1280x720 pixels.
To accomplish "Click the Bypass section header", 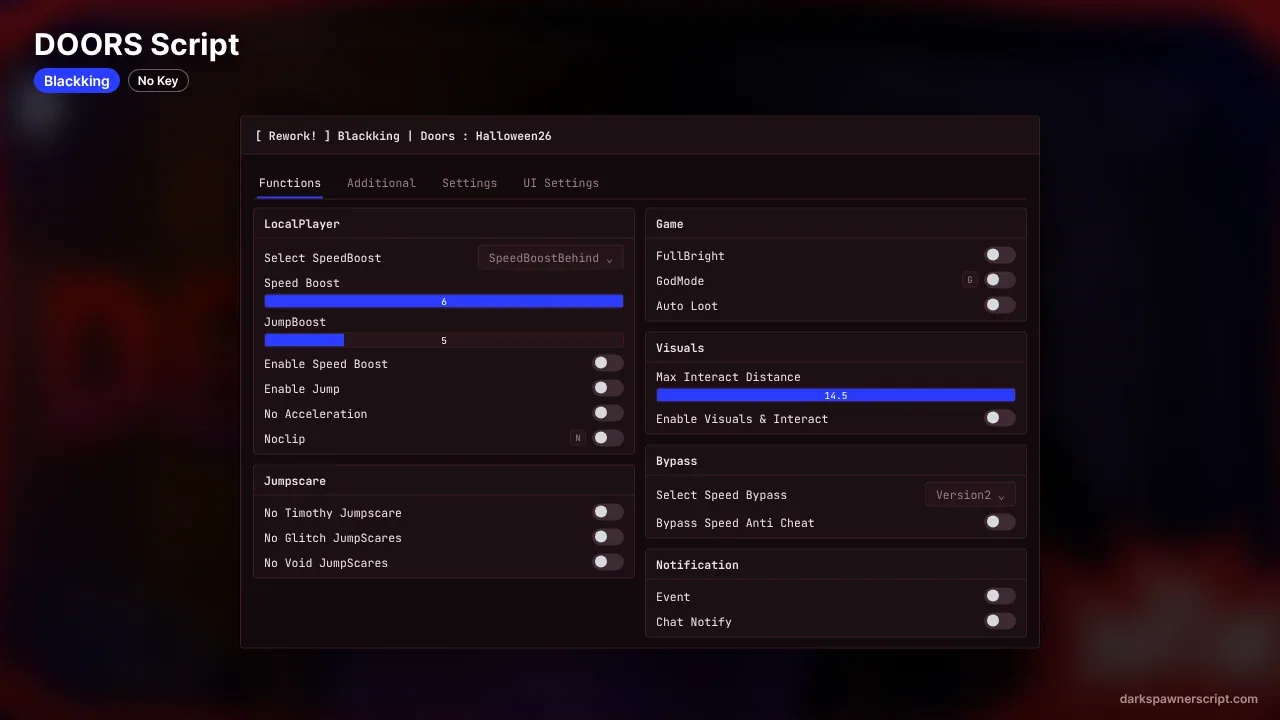I will 677,461.
